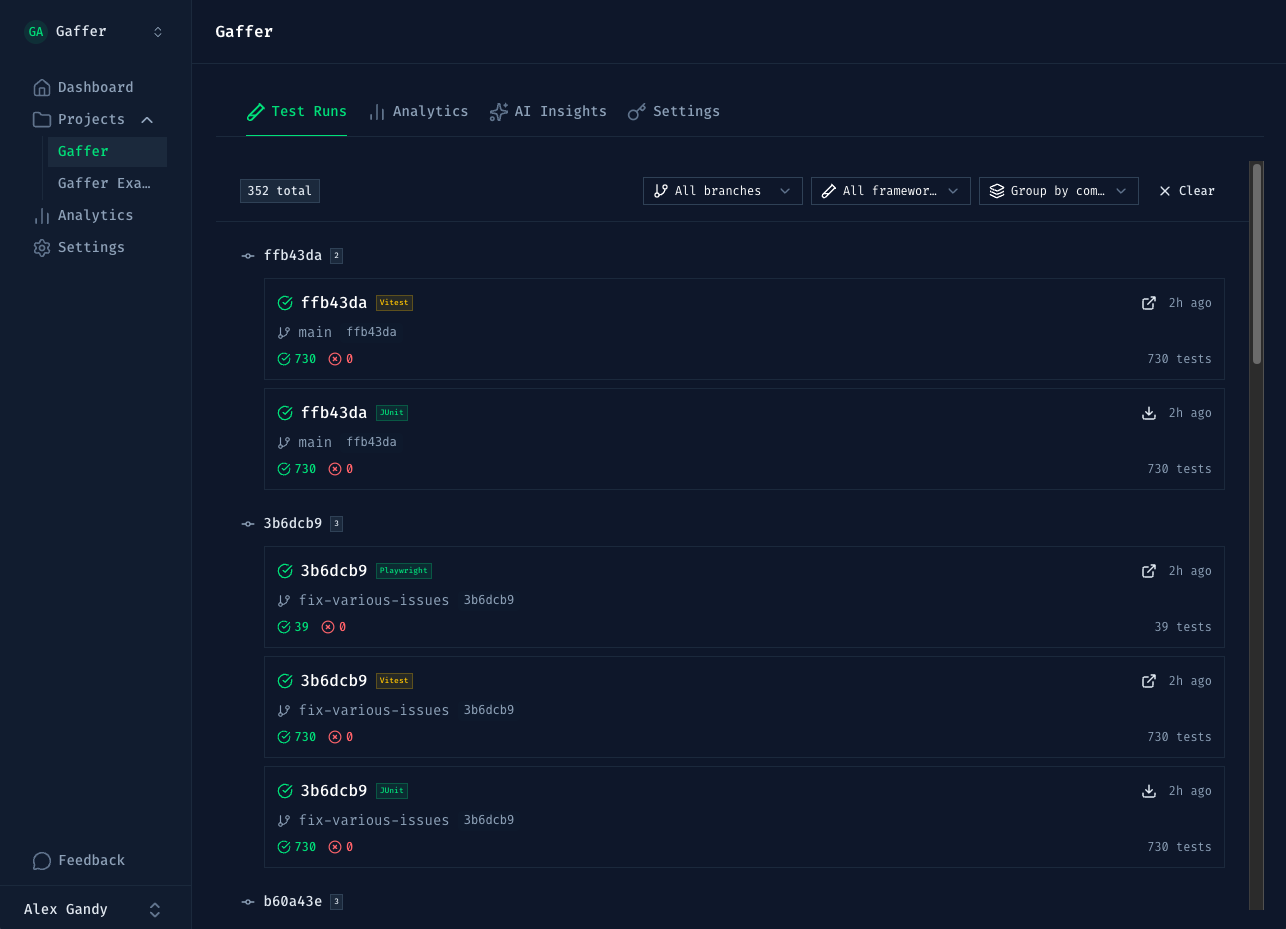This screenshot has width=1286, height=929.
Task: Select the passed checkmark icon showing 730
Action: [x=283, y=358]
